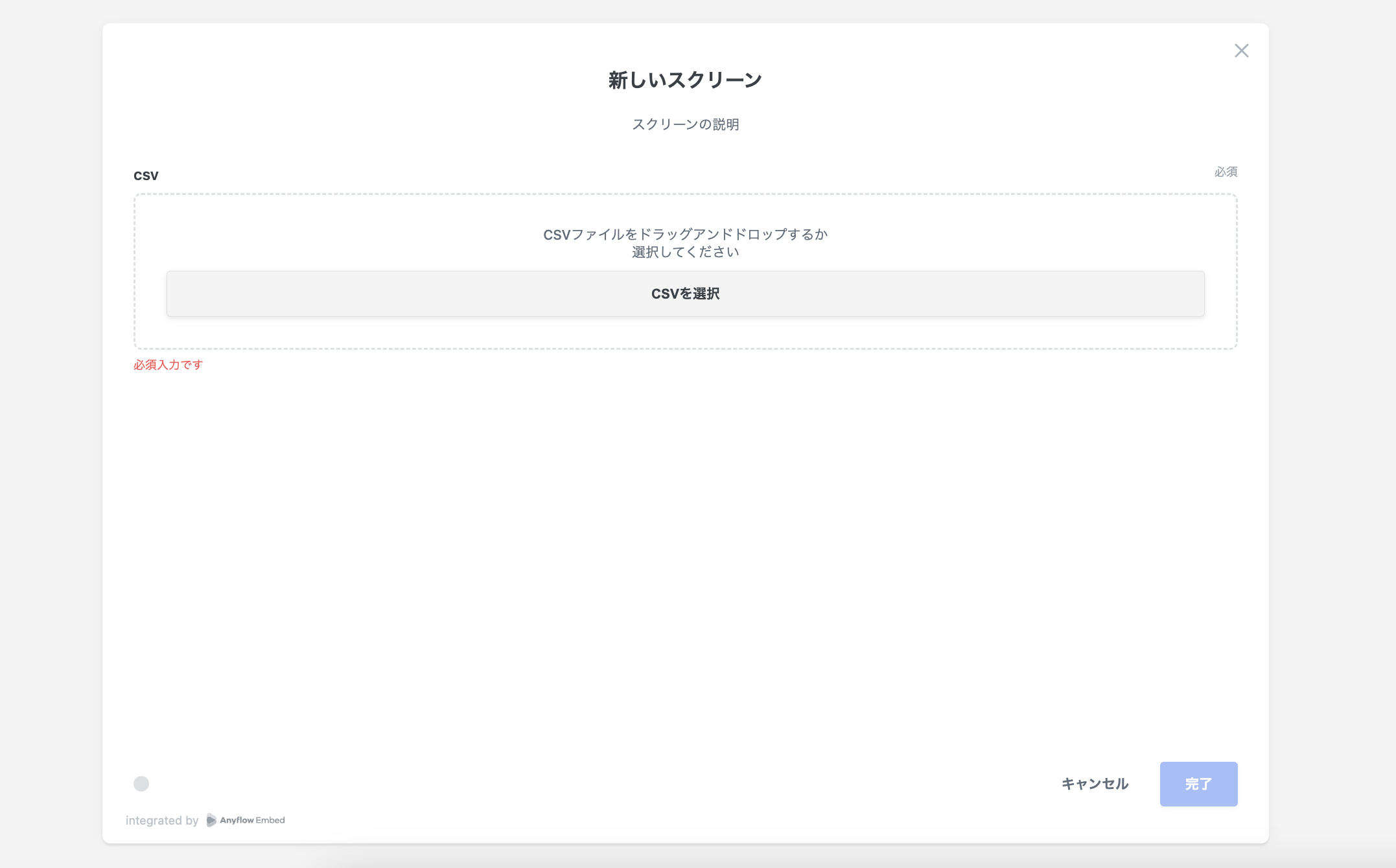The height and width of the screenshot is (868, 1396).
Task: Click the gray backdrop left of the modal
Action: click(x=51, y=434)
